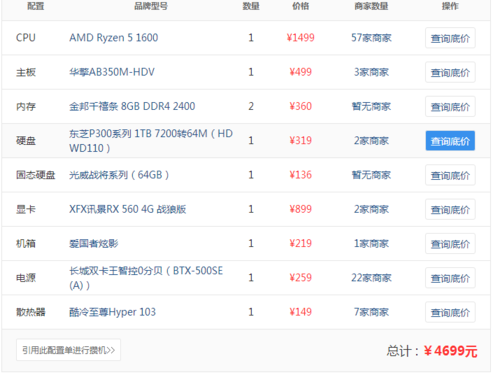Click 查询底价 button for 主板 row
The image size is (500, 382).
click(450, 72)
